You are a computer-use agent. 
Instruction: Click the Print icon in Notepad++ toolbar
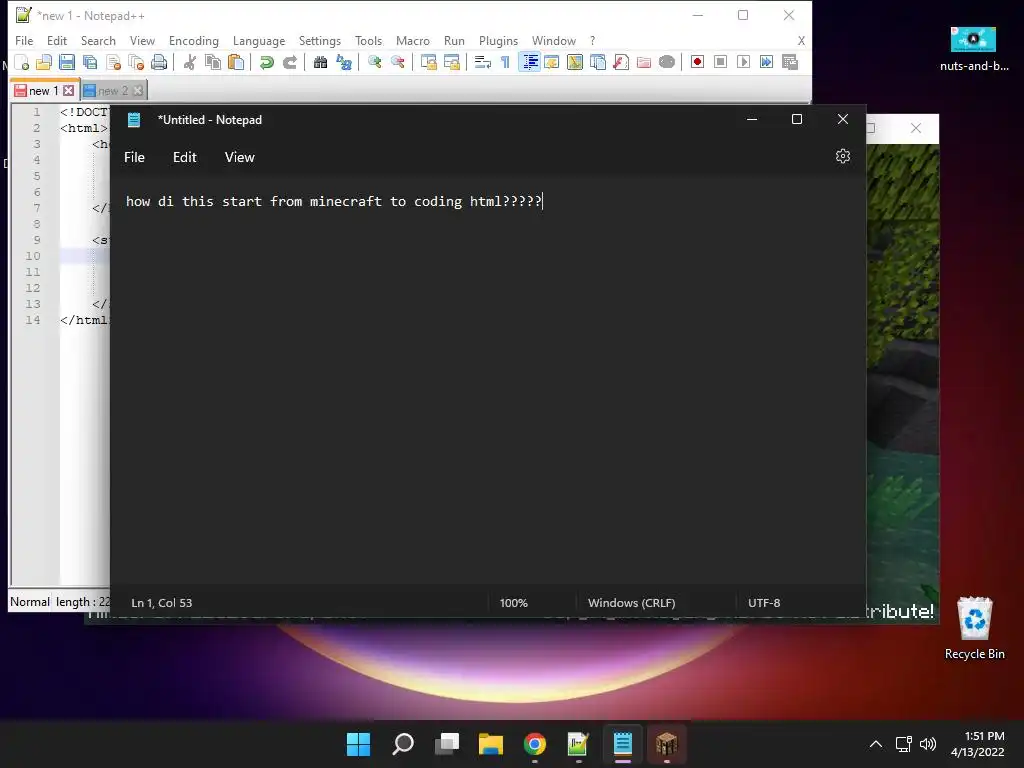click(x=159, y=62)
